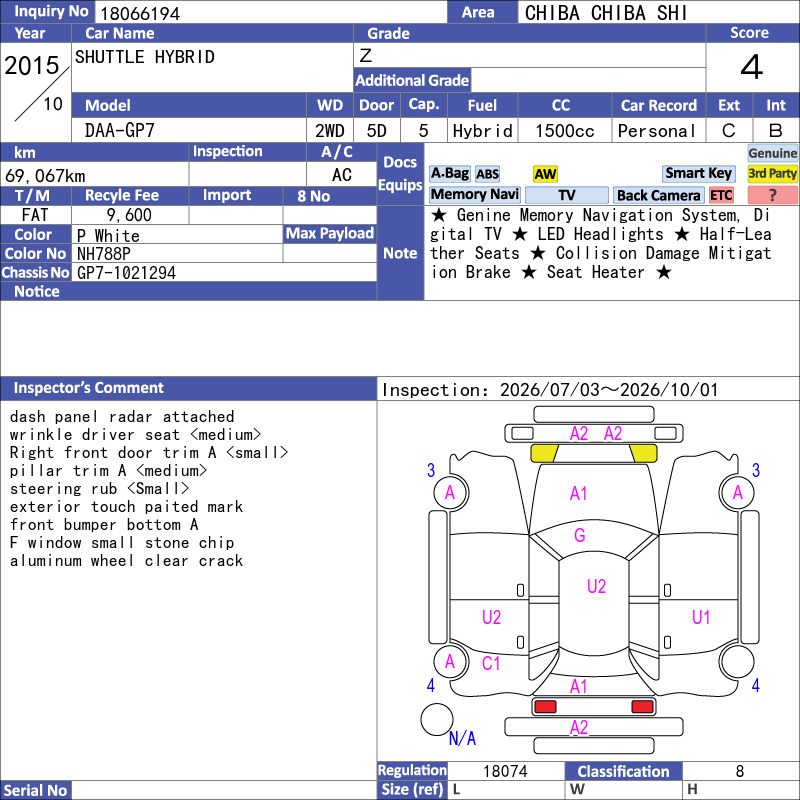The width and height of the screenshot is (800, 800).
Task: Click the Additional Grade label
Action: click(412, 80)
